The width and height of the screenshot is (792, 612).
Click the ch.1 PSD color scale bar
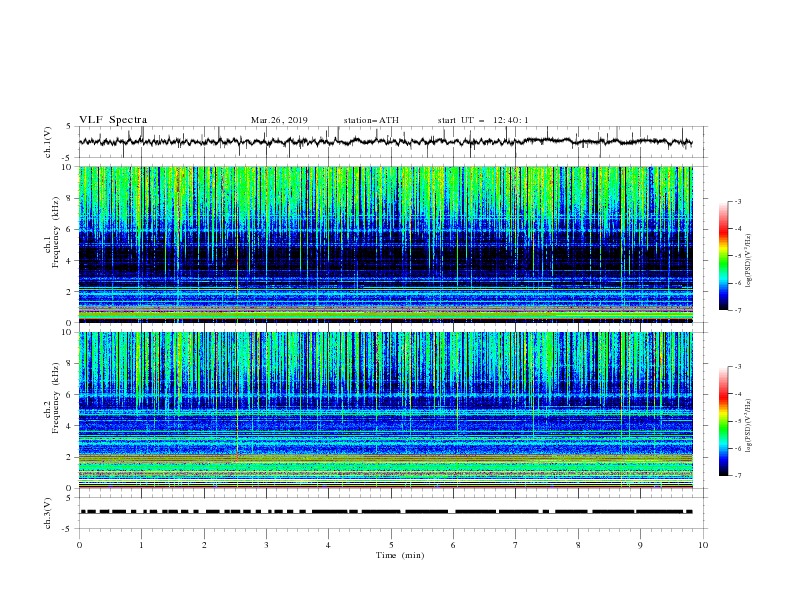(x=724, y=256)
